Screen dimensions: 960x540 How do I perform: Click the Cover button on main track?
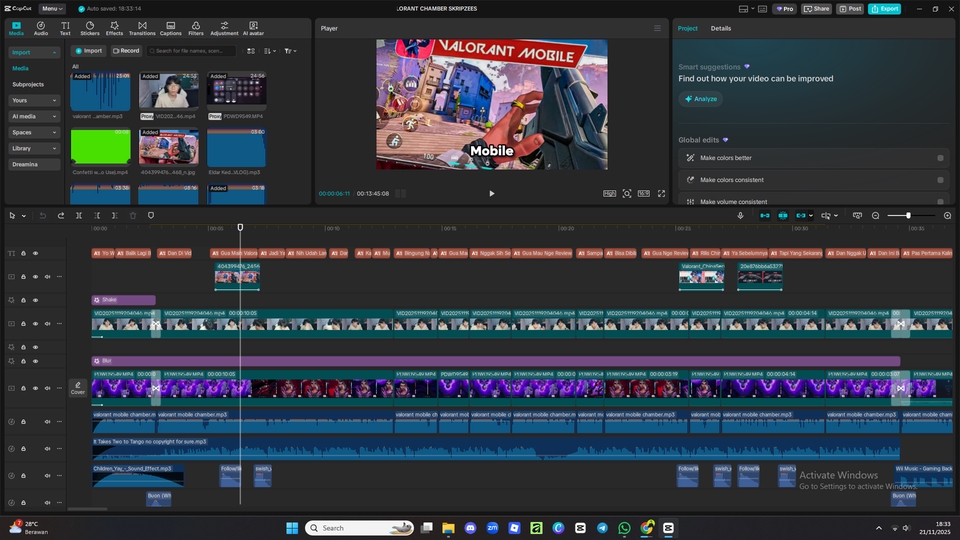(x=78, y=388)
